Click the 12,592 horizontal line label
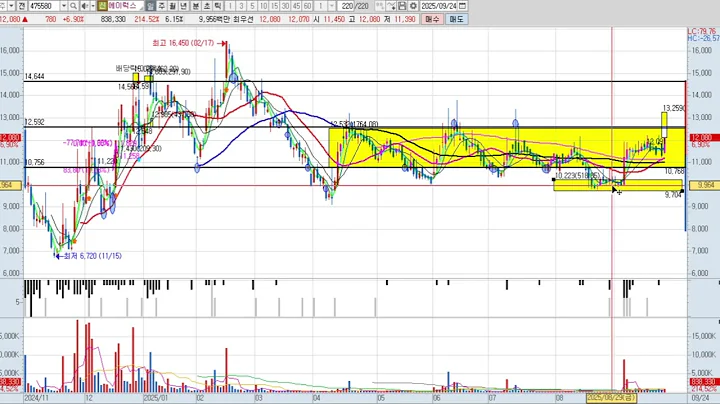The image size is (720, 404). tap(34, 122)
